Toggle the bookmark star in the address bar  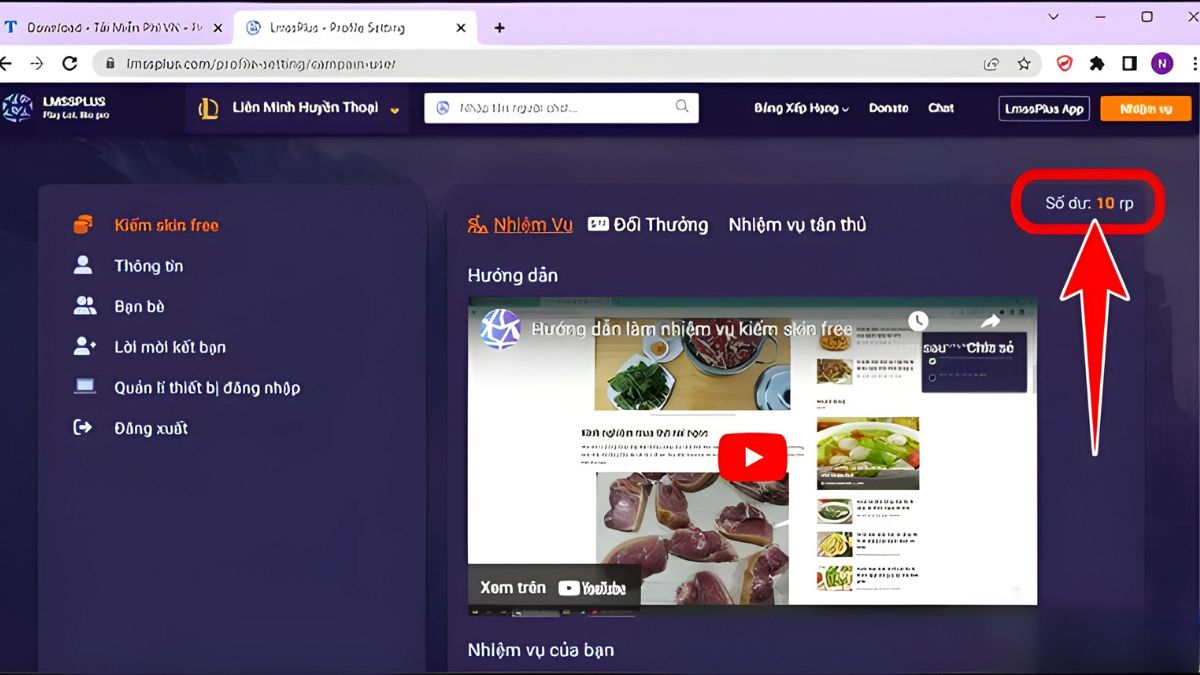(1024, 62)
